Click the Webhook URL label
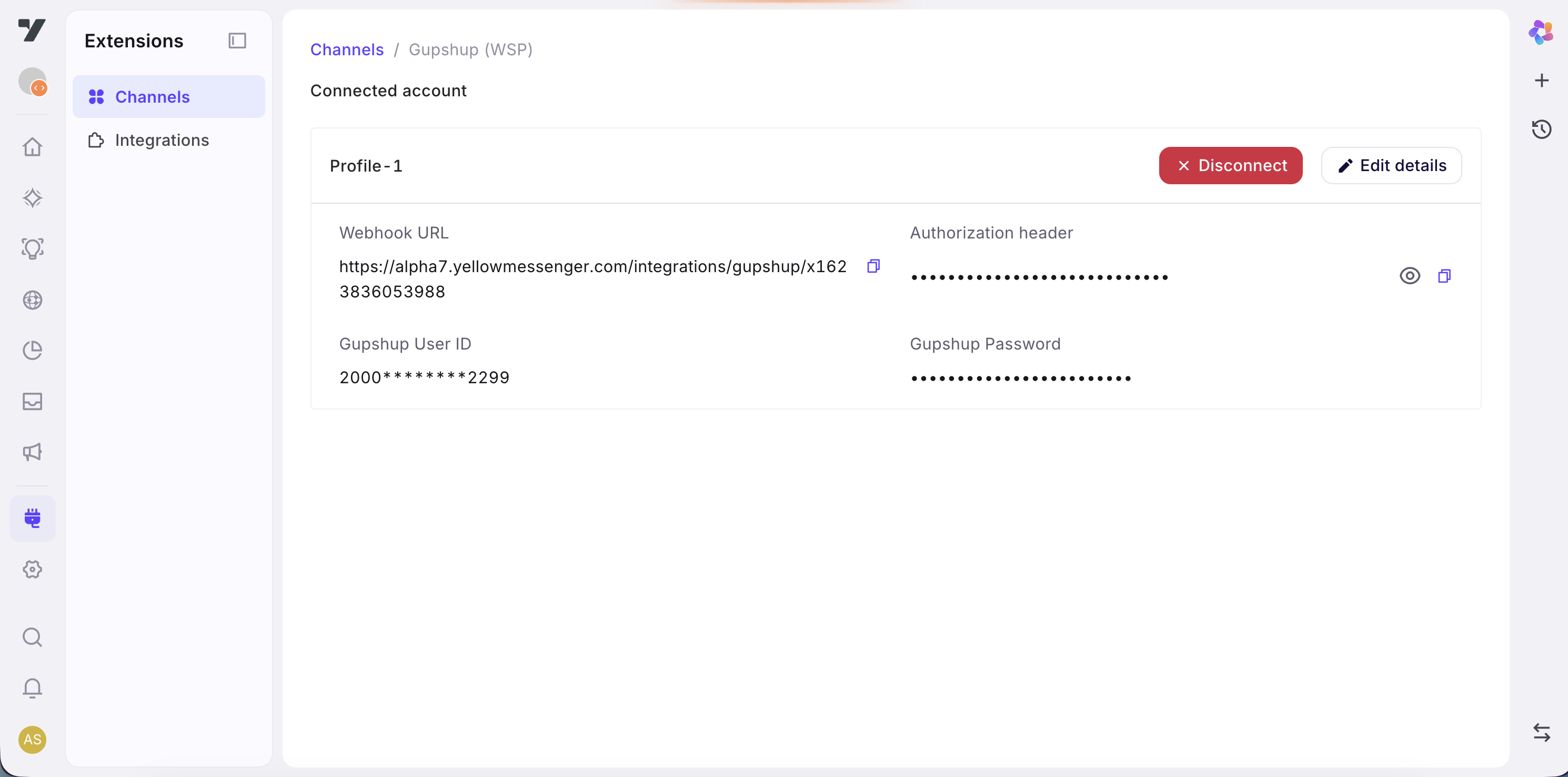The height and width of the screenshot is (777, 1568). pyautogui.click(x=394, y=233)
